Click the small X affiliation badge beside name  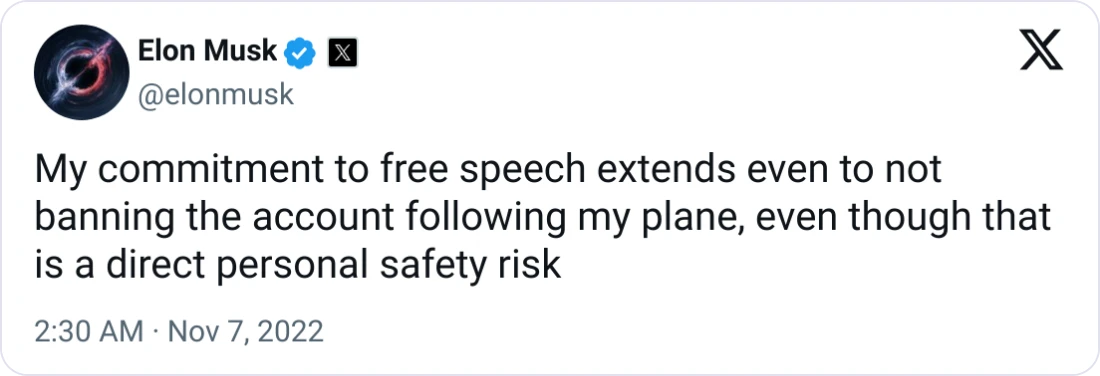tap(343, 53)
